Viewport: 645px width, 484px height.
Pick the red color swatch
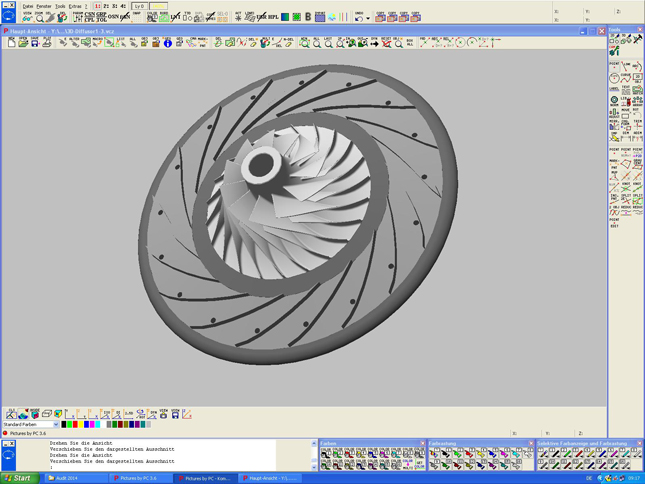click(x=73, y=425)
